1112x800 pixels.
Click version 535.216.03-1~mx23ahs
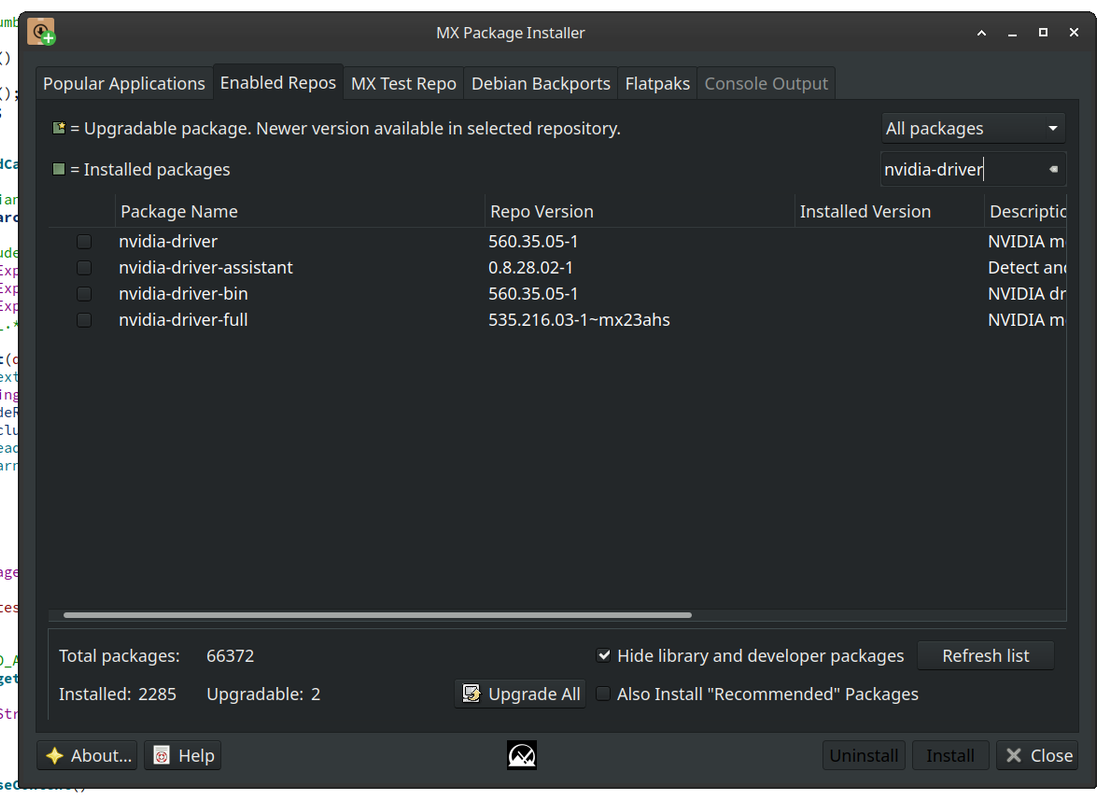pyautogui.click(x=579, y=320)
